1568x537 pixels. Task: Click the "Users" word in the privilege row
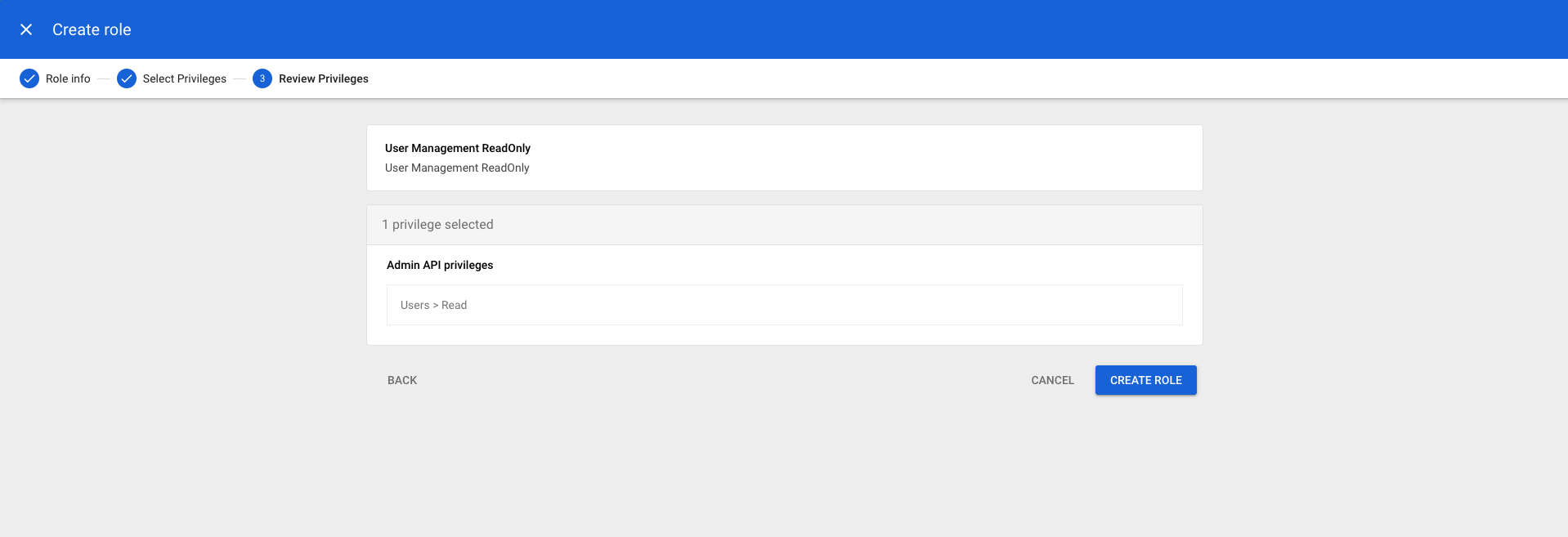coord(414,305)
